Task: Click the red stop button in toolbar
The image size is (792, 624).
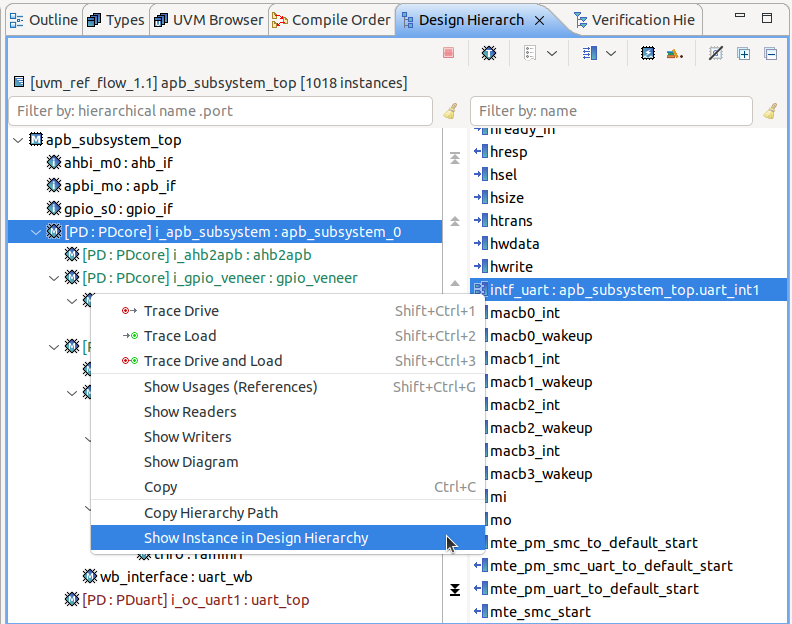Action: (448, 53)
